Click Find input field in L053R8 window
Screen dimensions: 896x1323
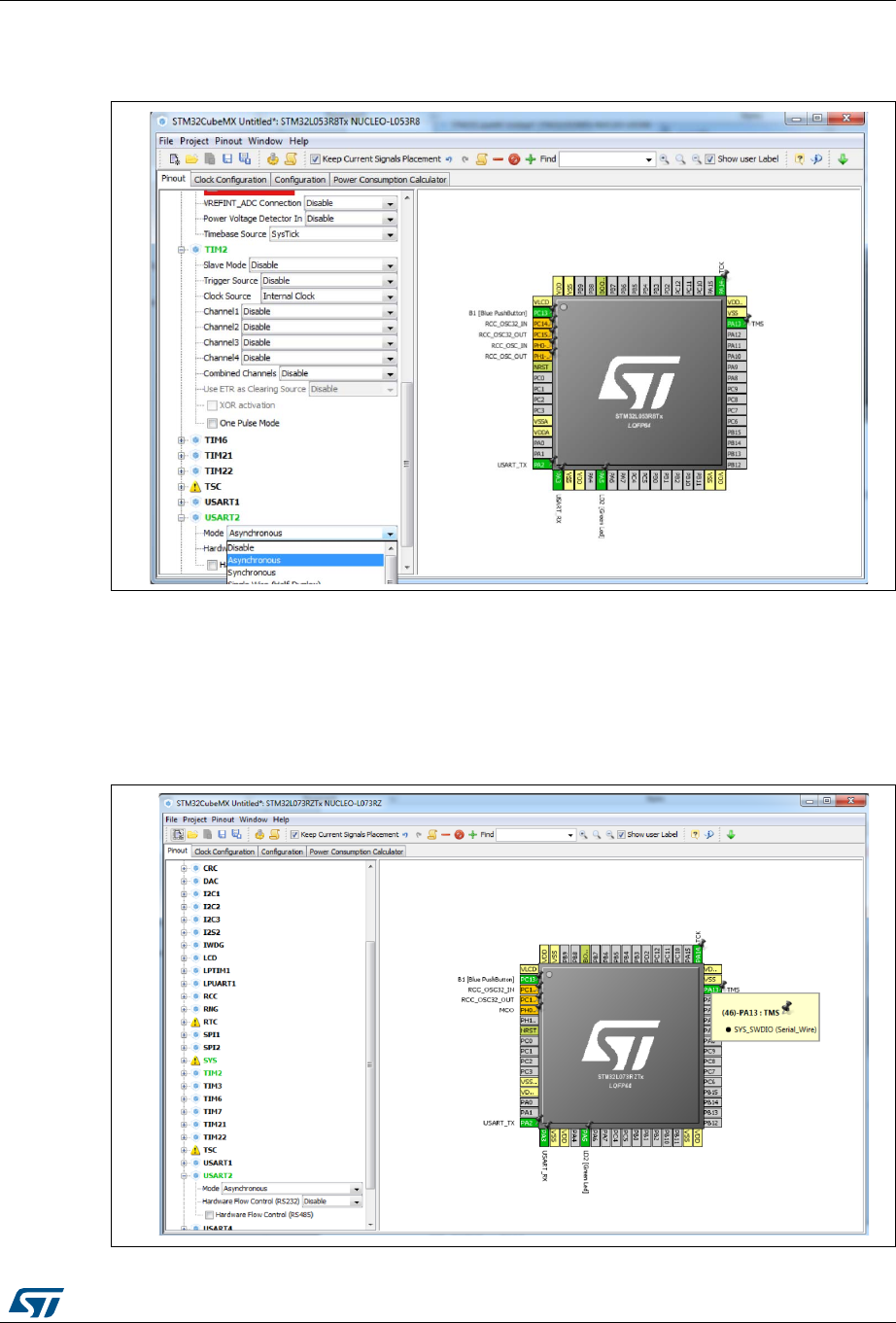[607, 158]
